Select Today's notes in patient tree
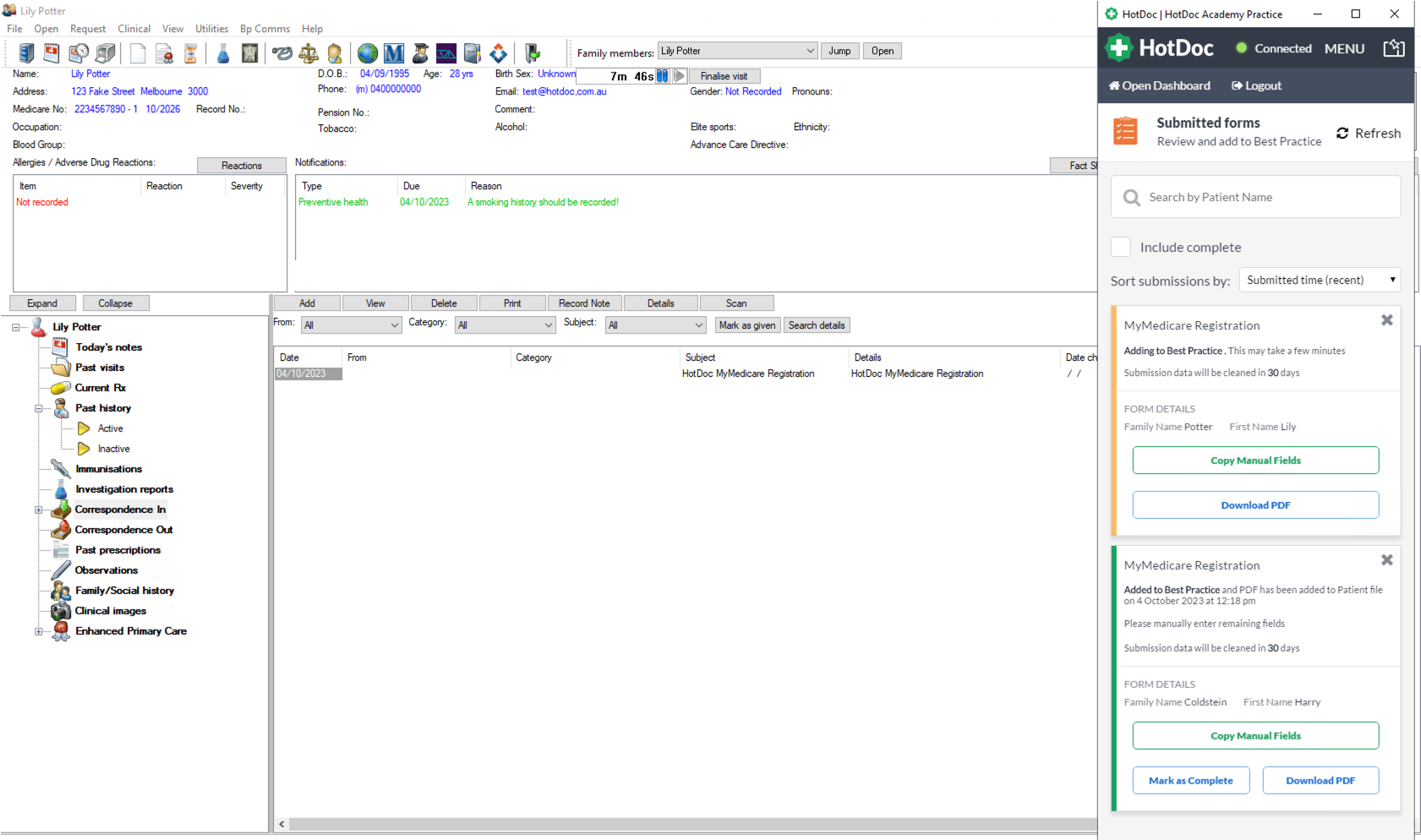This screenshot has height=840, width=1421. coord(108,347)
